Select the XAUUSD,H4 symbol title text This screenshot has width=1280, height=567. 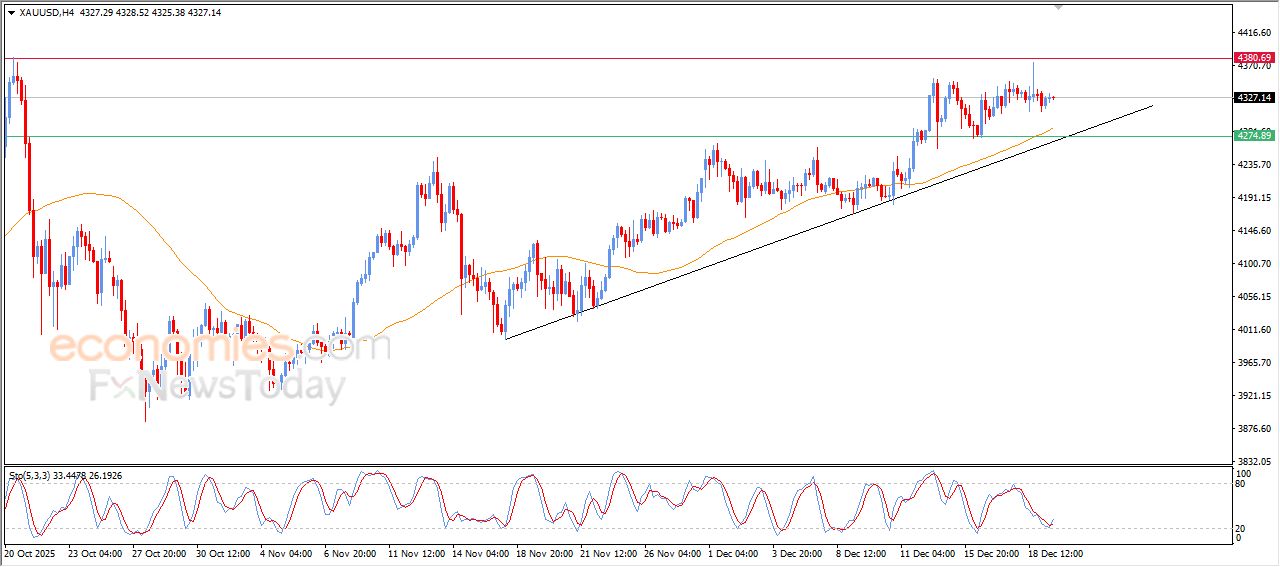48,11
